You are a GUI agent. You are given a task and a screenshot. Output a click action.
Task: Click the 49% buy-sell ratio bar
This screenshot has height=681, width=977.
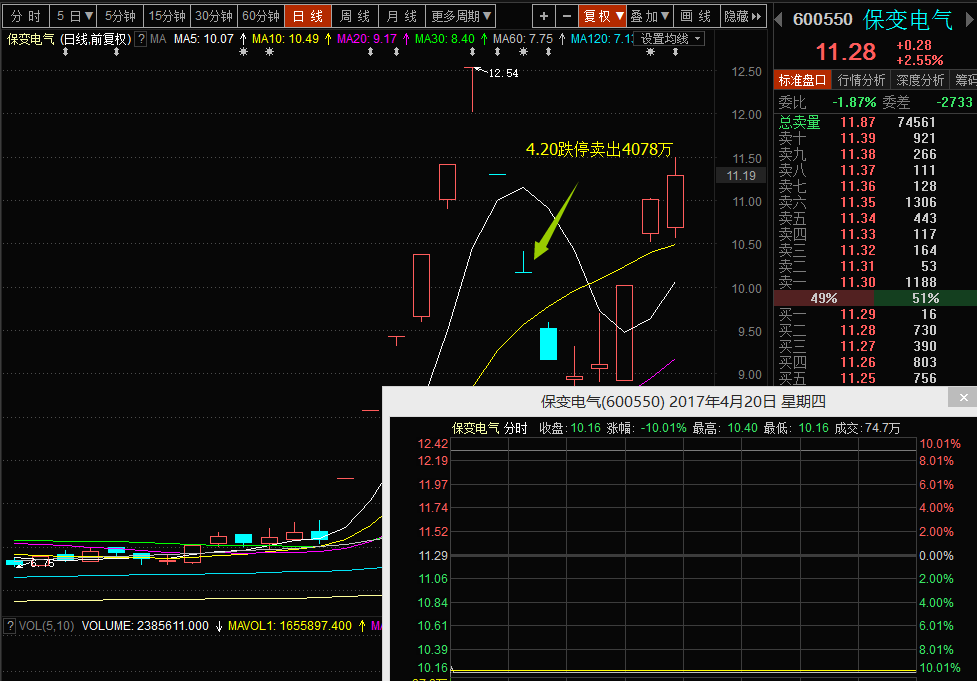[823, 298]
